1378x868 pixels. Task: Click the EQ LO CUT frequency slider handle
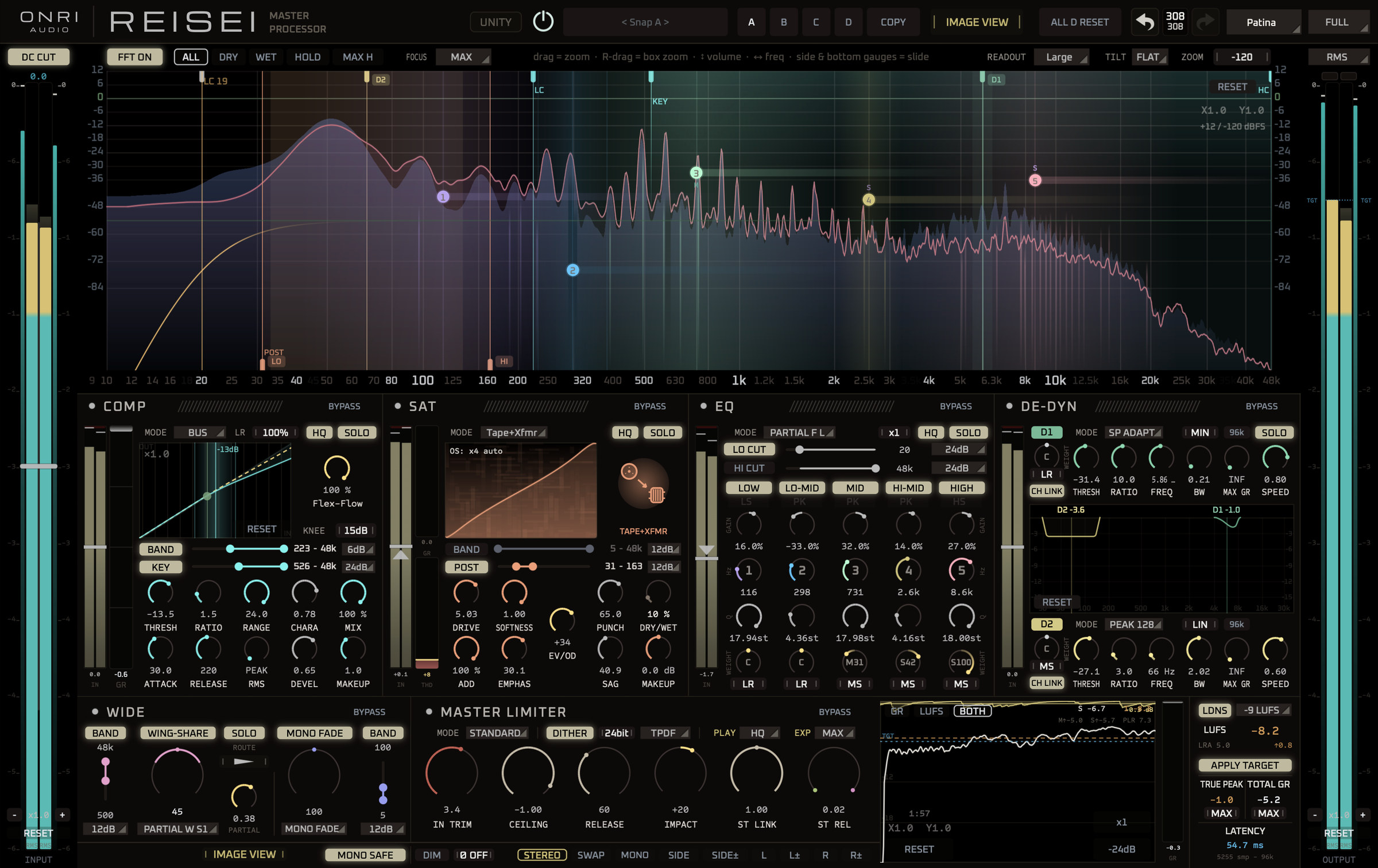click(799, 449)
